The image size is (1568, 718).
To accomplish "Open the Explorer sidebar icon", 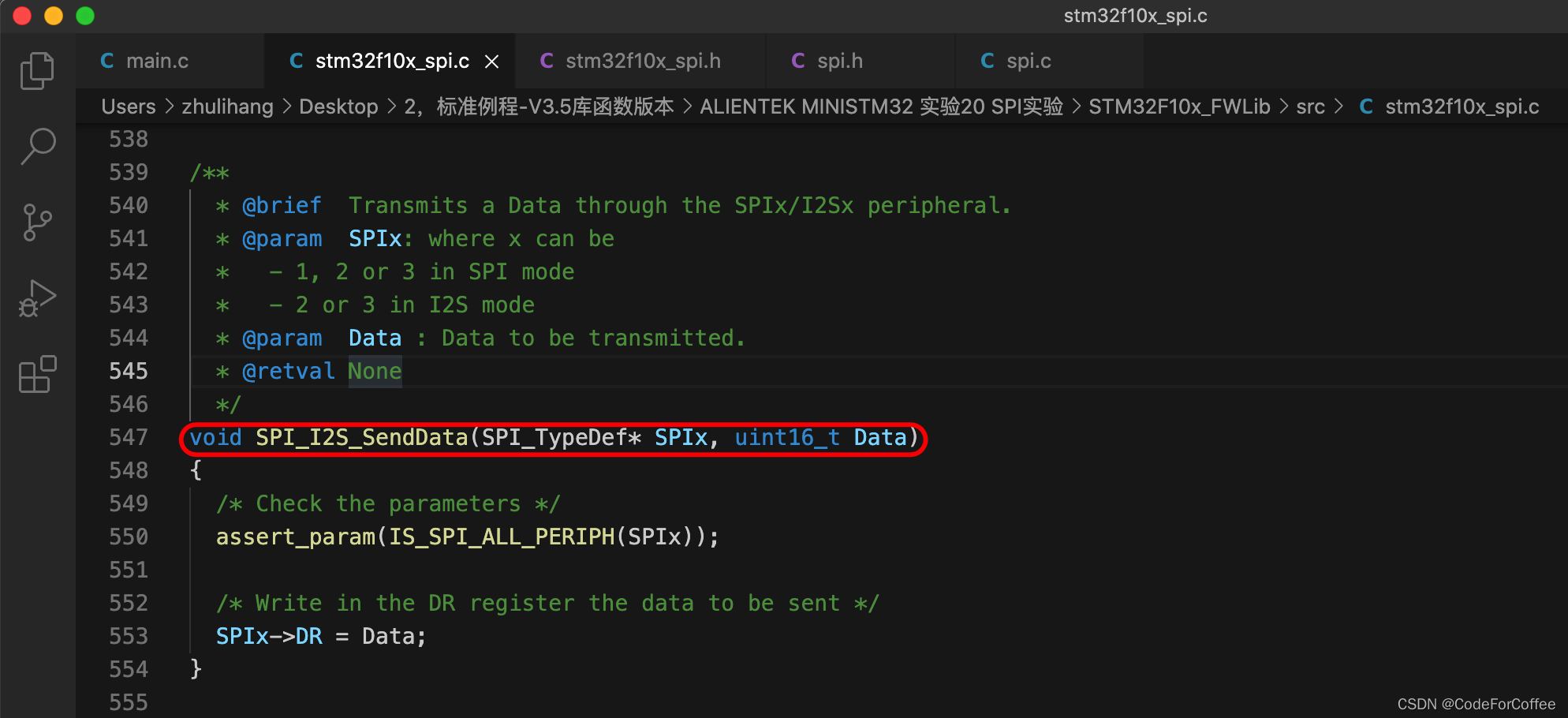I will [37, 70].
